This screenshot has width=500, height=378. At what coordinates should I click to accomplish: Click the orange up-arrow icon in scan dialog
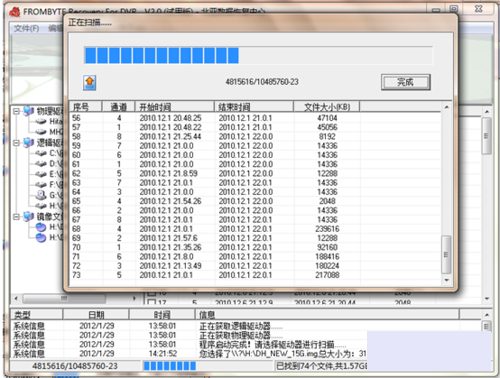[x=90, y=82]
